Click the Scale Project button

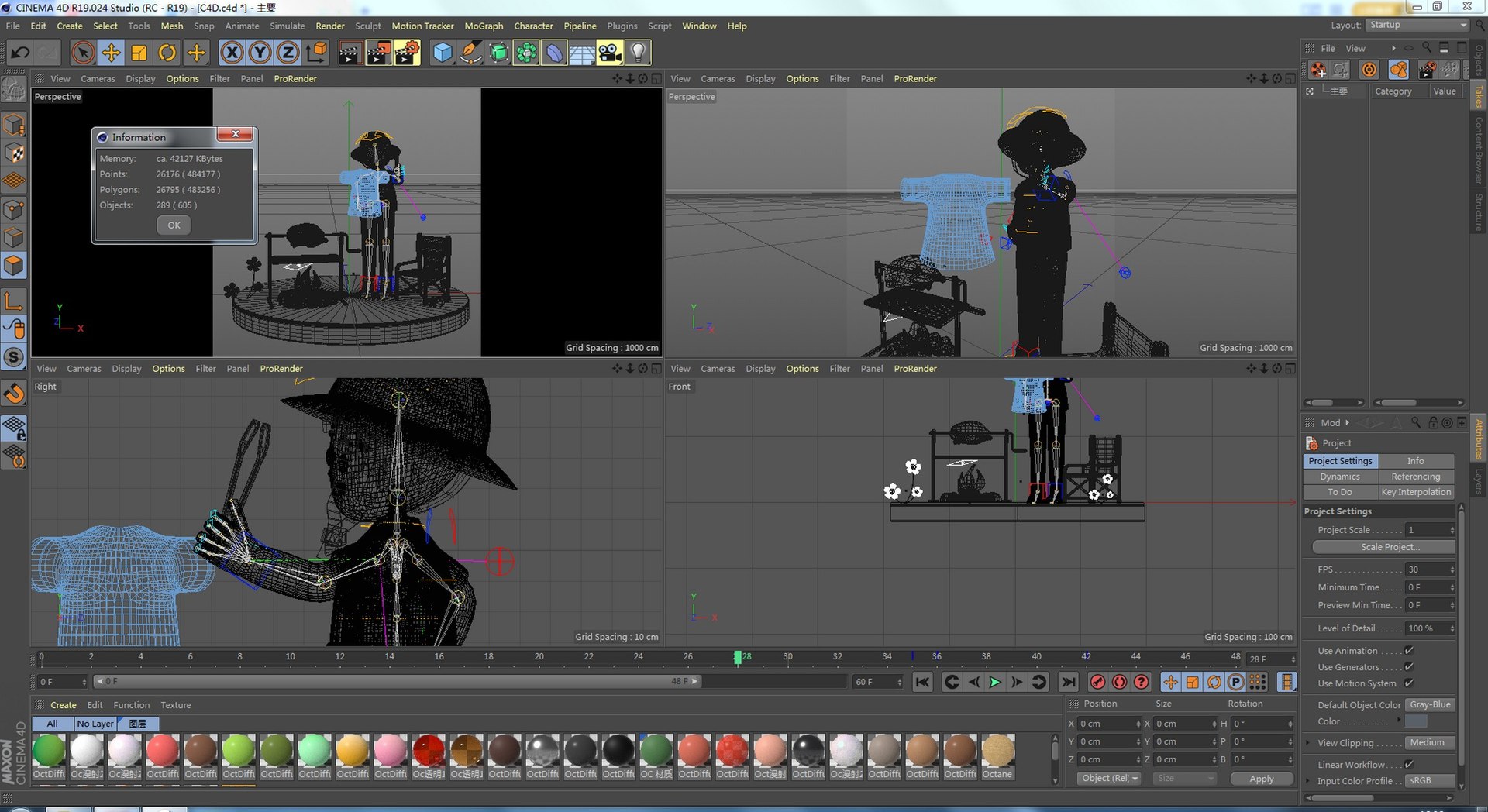(x=1384, y=547)
